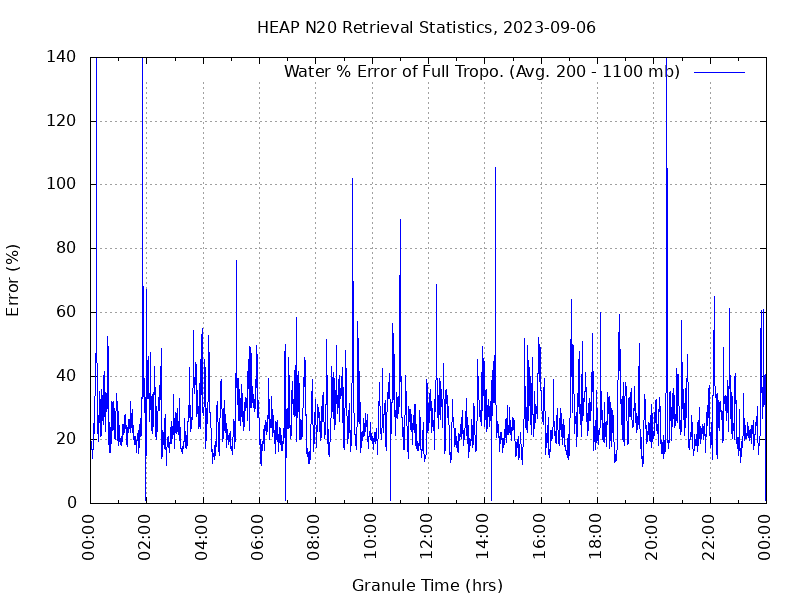Click the y-axis tick value 20
Image resolution: width=800 pixels, height=600 pixels.
pyautogui.click(x=66, y=439)
